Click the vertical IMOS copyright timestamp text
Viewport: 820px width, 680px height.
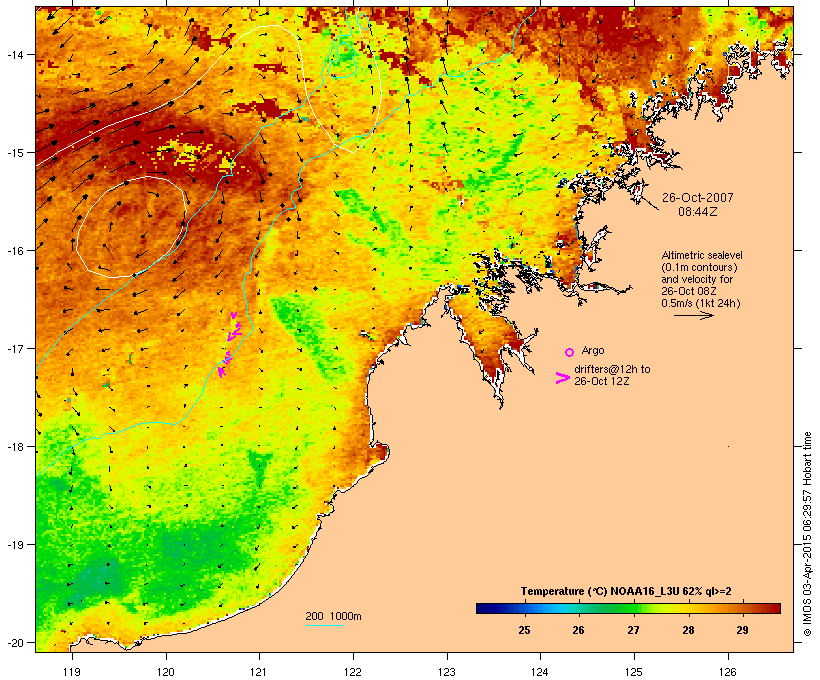point(807,534)
